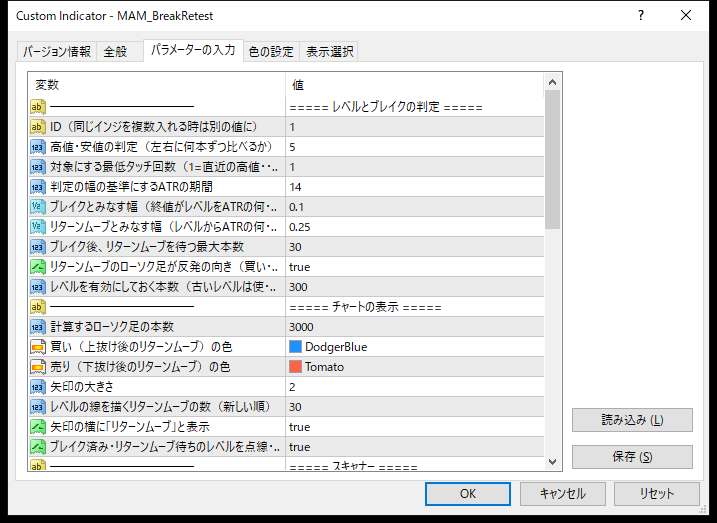This screenshot has height=523, width=717.
Task: Click the 値 column header
Action: point(415,85)
